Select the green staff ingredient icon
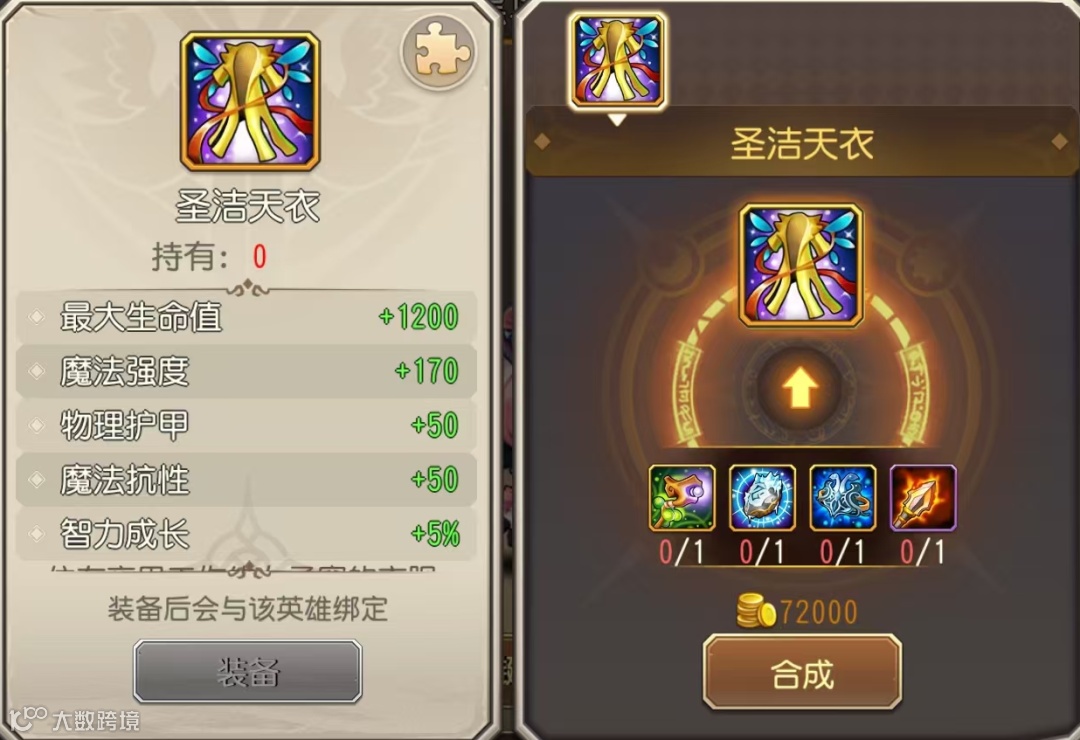The image size is (1080, 740). pyautogui.click(x=682, y=497)
